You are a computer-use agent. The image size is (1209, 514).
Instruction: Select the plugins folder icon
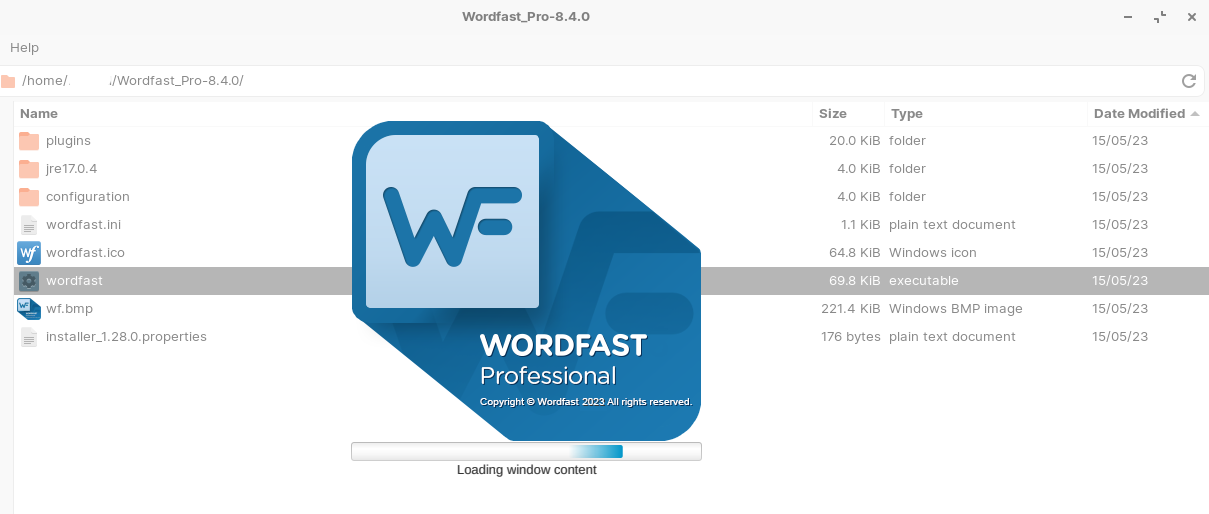(29, 141)
